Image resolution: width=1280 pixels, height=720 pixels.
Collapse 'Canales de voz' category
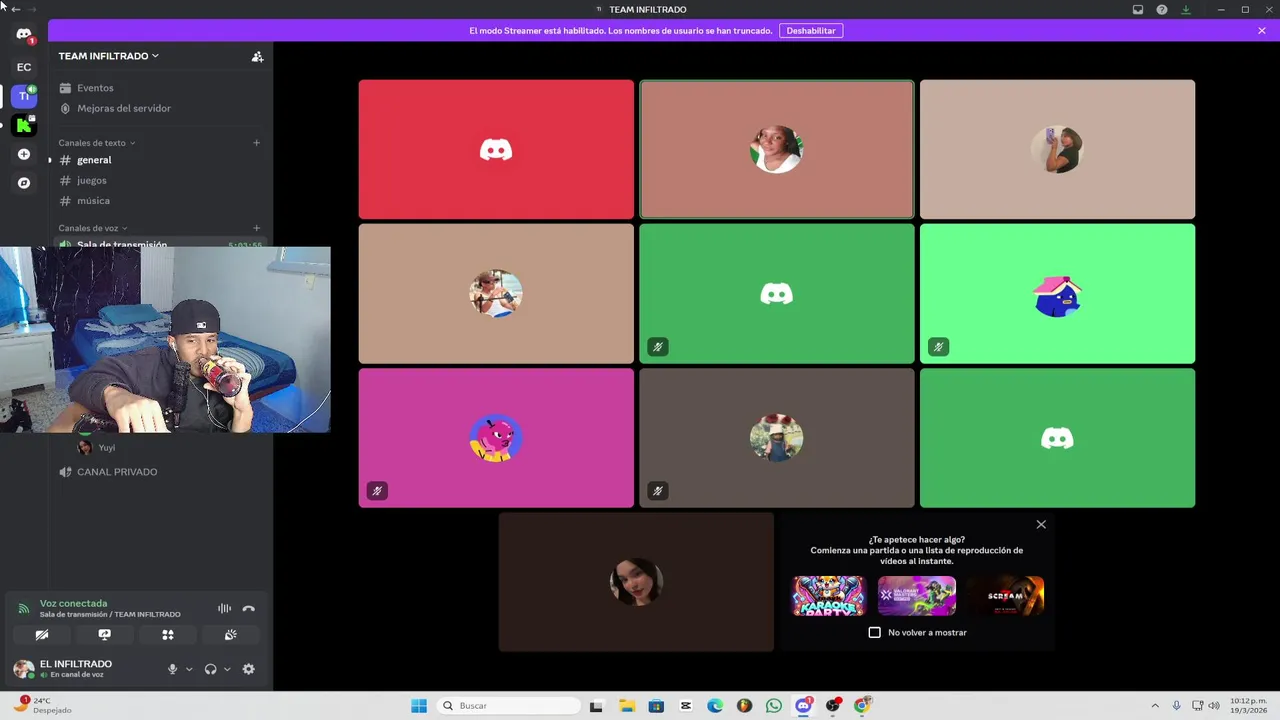pyautogui.click(x=92, y=228)
